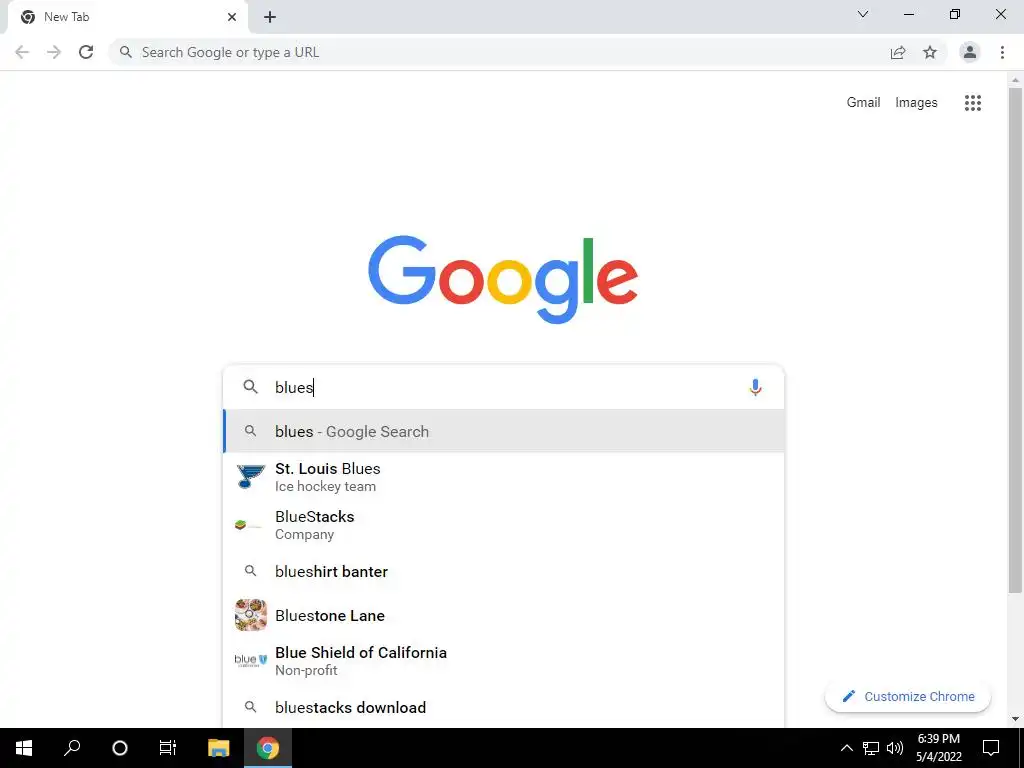Viewport: 1024px width, 768px height.
Task: Open the Chrome three-dot menu
Action: [1002, 52]
